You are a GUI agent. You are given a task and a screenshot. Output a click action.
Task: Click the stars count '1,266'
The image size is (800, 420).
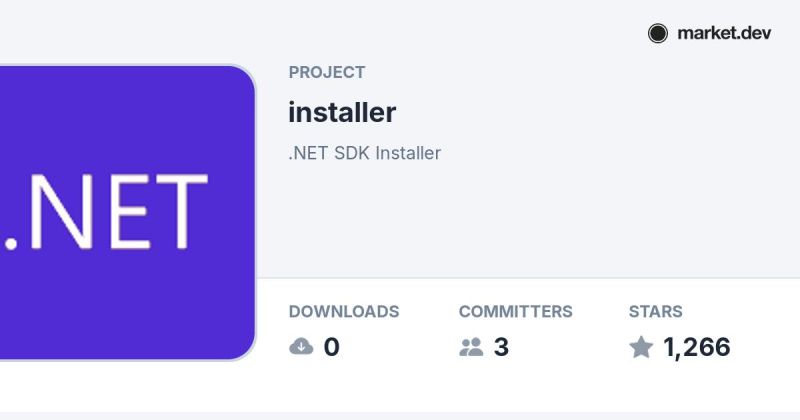(696, 348)
